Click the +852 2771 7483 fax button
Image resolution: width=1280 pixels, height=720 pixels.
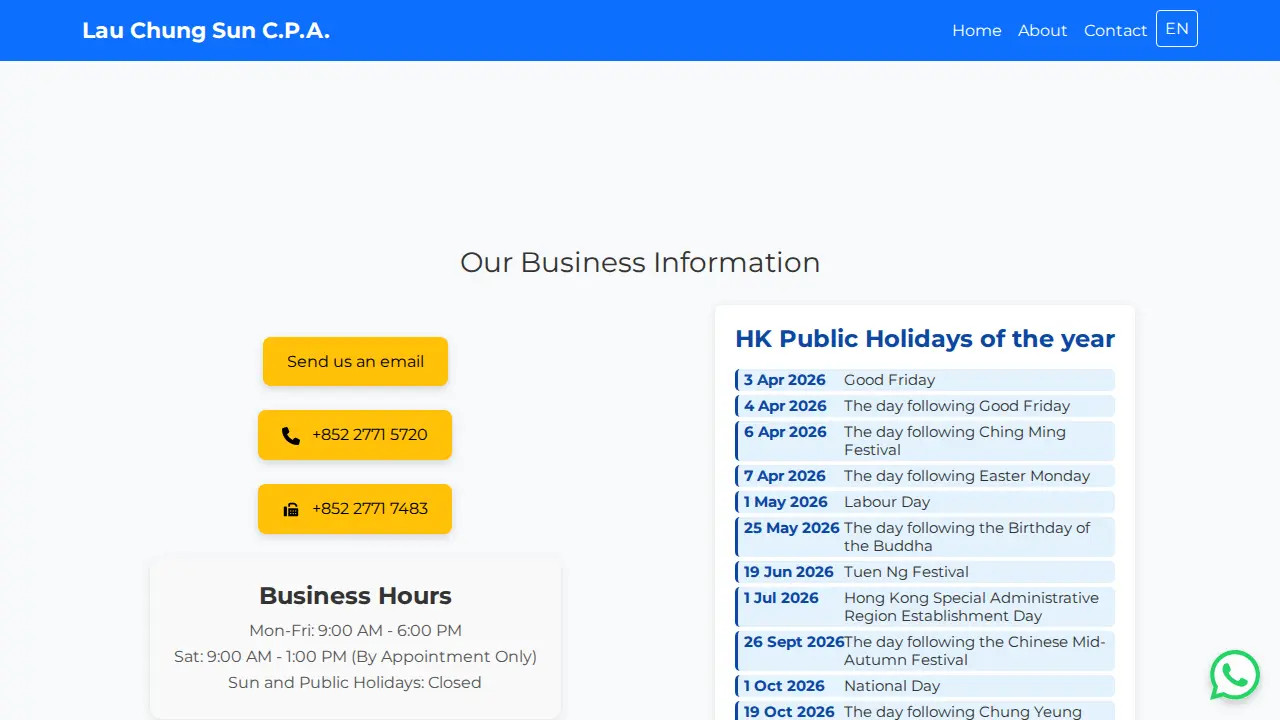click(x=355, y=509)
